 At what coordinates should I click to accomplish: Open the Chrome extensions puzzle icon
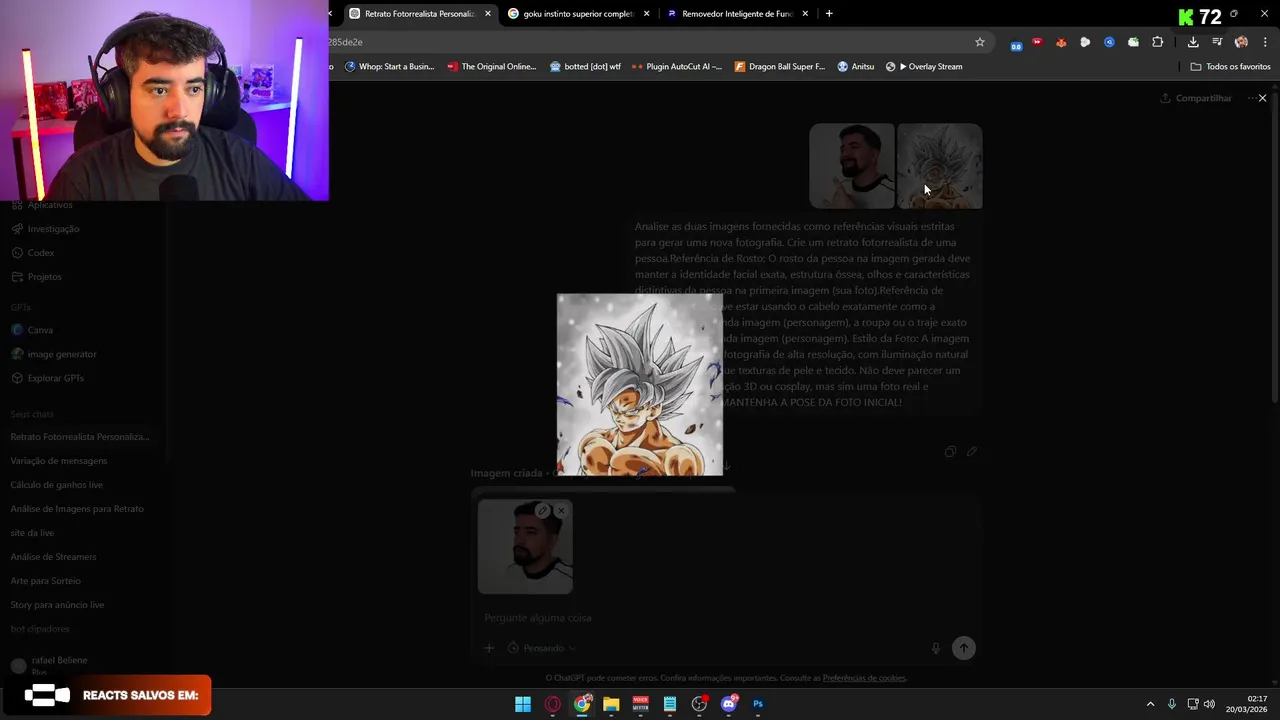1158,42
